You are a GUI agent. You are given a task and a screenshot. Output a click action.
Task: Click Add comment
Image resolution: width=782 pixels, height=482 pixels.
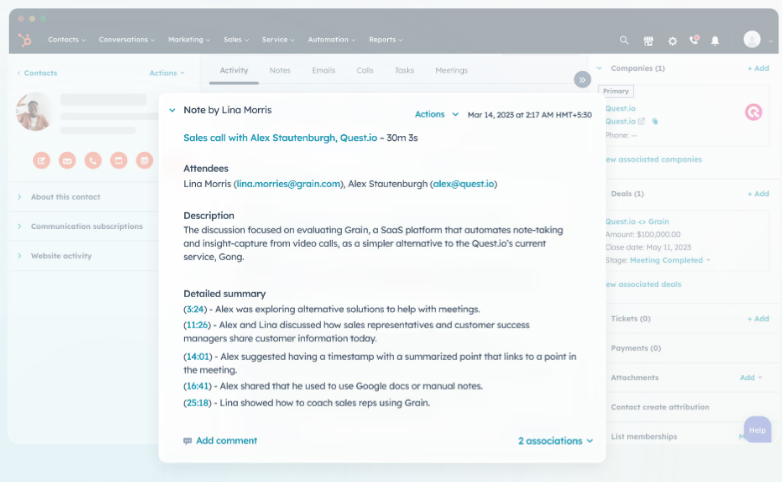[x=226, y=441]
